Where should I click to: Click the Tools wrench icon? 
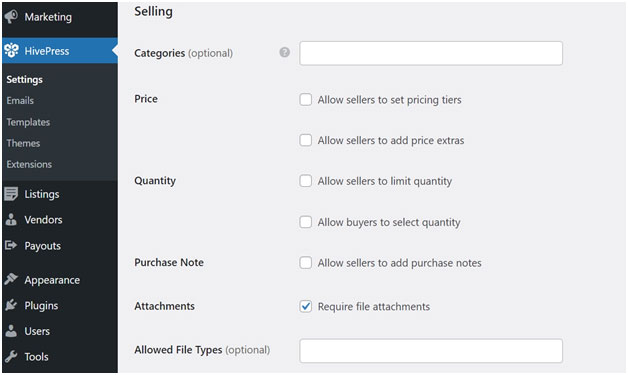pos(11,356)
